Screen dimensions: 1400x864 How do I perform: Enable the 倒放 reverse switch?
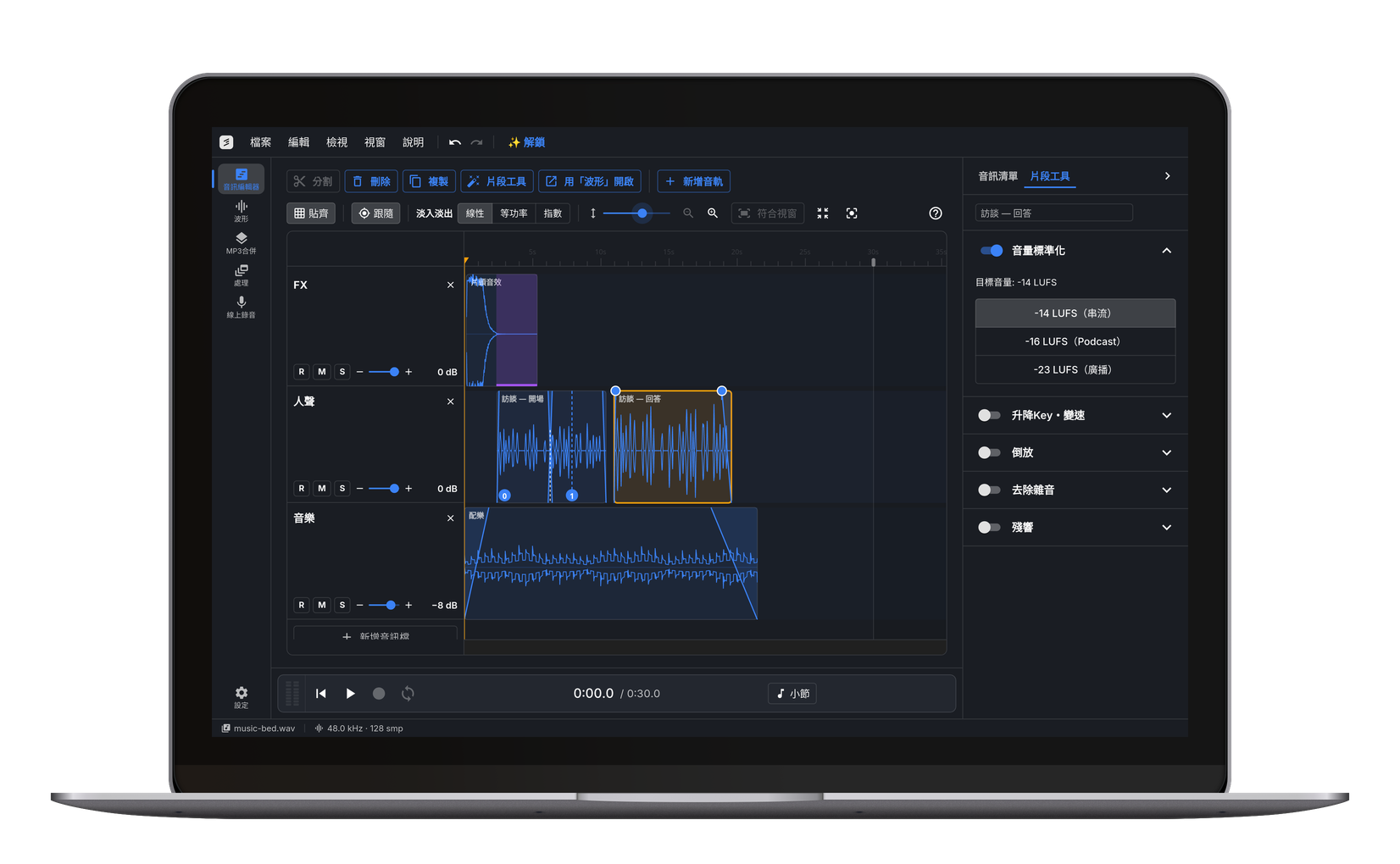989,452
